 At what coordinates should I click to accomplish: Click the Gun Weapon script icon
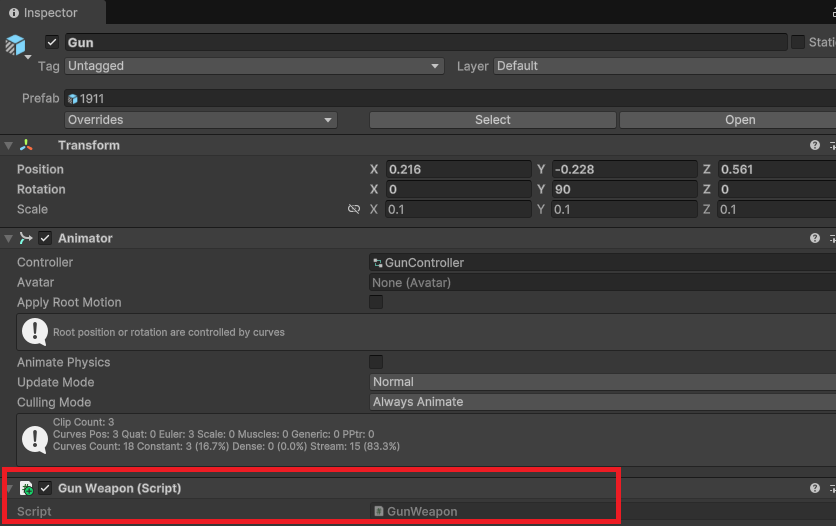pos(26,488)
